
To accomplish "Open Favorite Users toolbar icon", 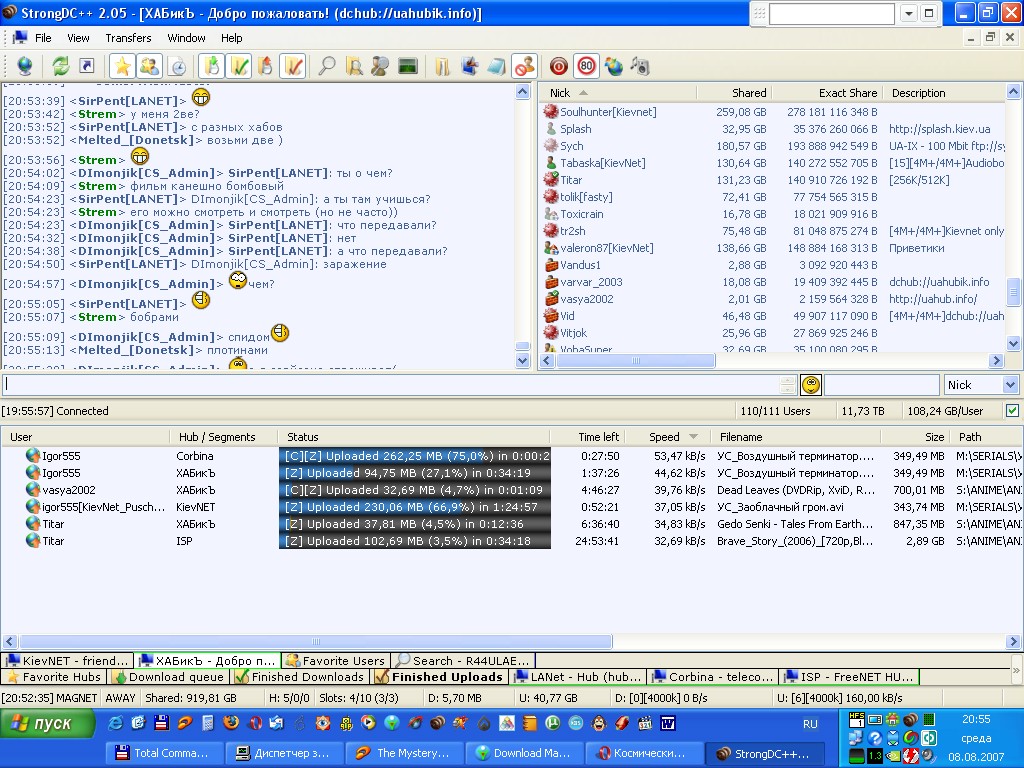I will tap(150, 66).
